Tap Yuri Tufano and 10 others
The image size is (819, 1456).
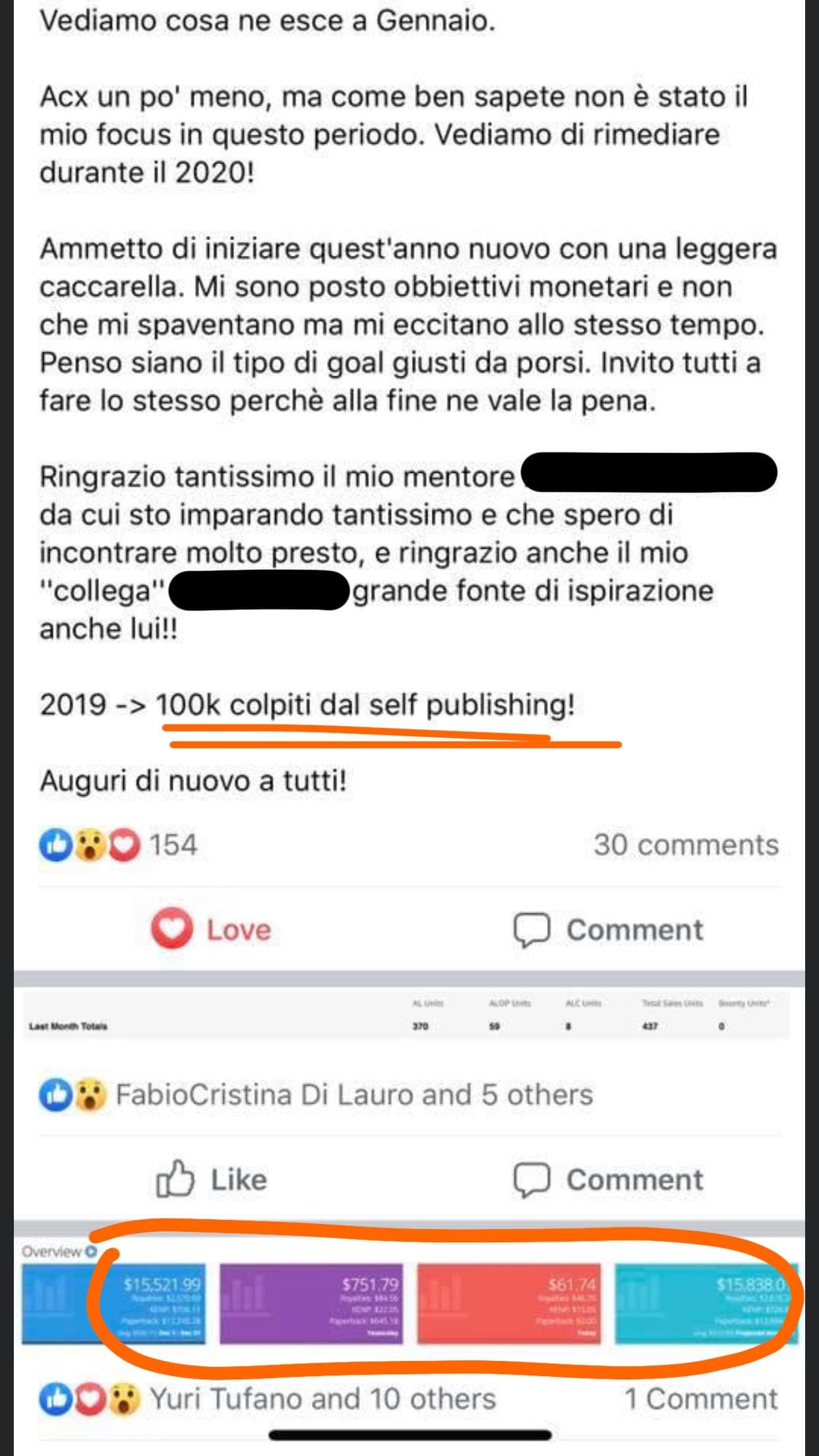322,1399
